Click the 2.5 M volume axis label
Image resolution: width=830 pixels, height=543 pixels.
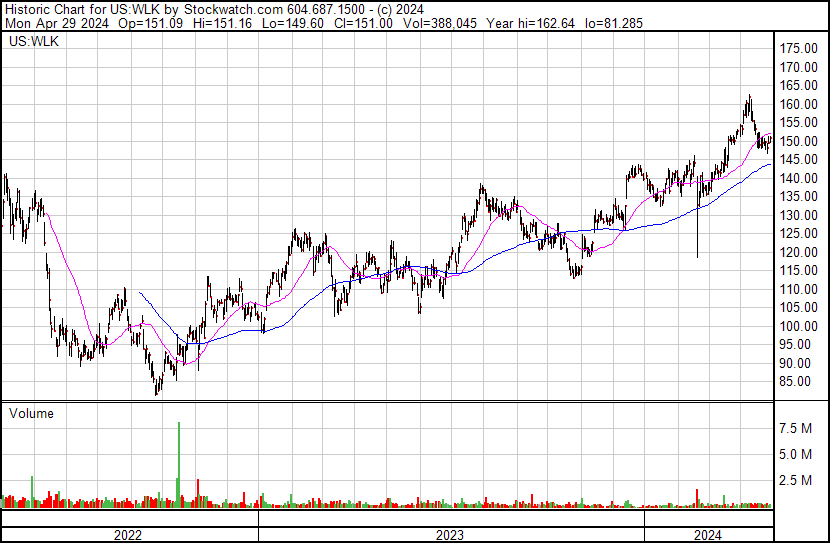pos(798,481)
